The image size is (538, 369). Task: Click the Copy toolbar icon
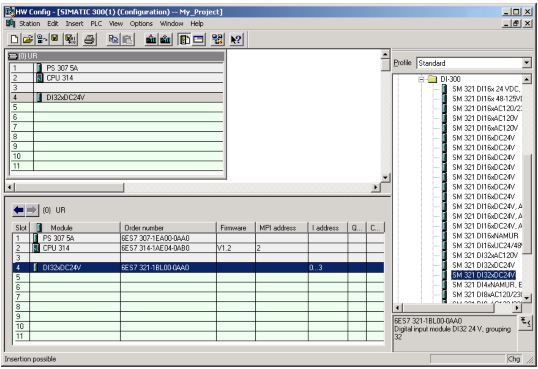point(113,39)
